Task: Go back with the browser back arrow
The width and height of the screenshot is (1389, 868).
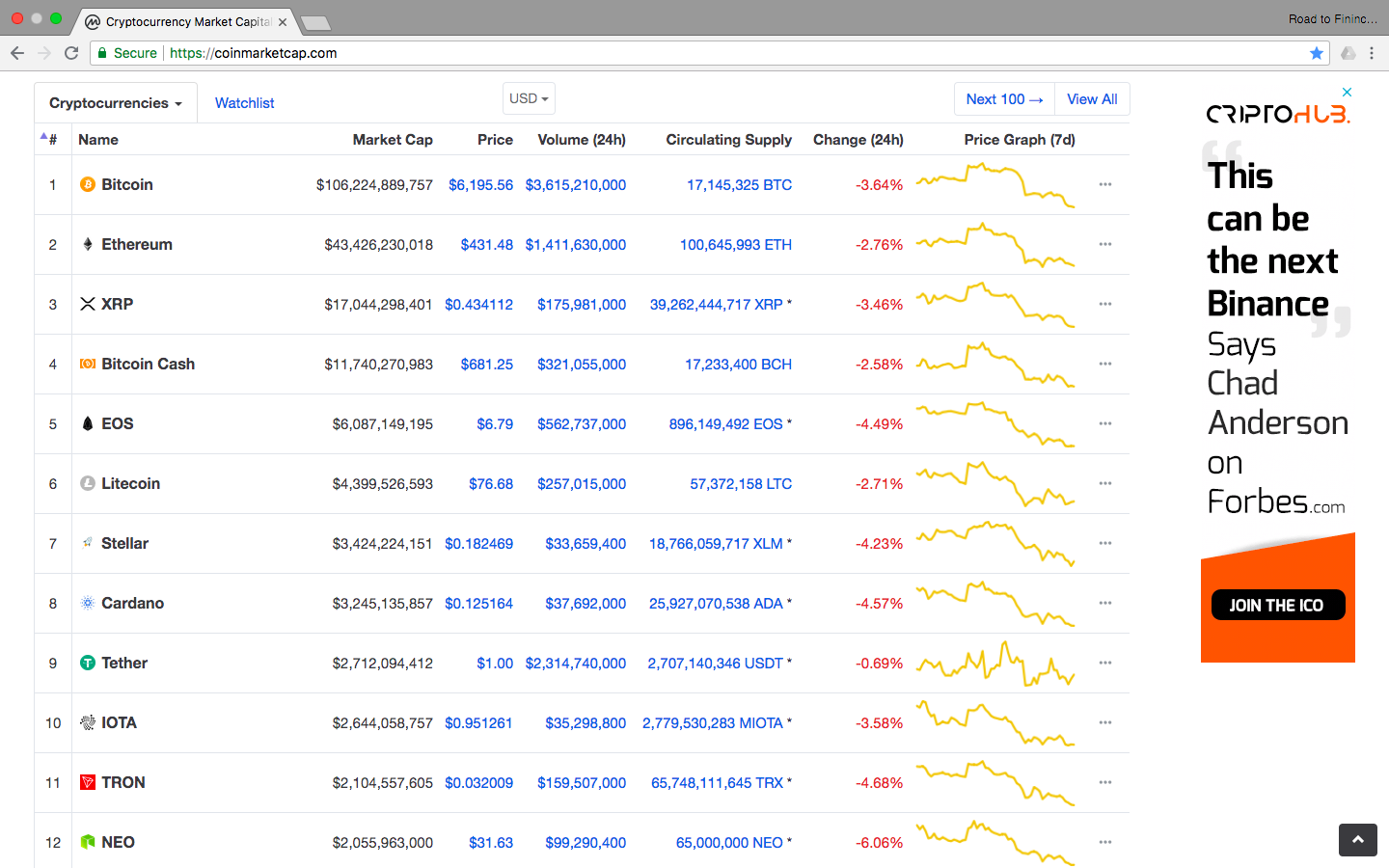Action: pos(17,53)
